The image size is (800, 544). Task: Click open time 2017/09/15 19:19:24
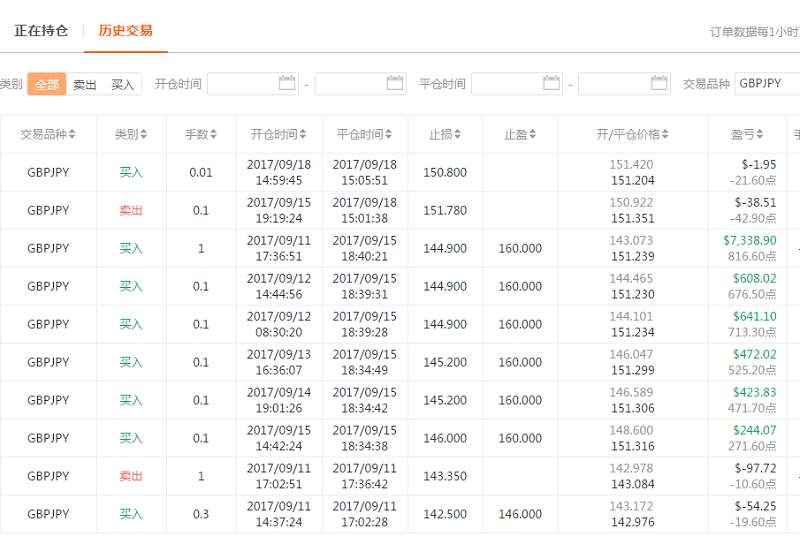coord(279,210)
